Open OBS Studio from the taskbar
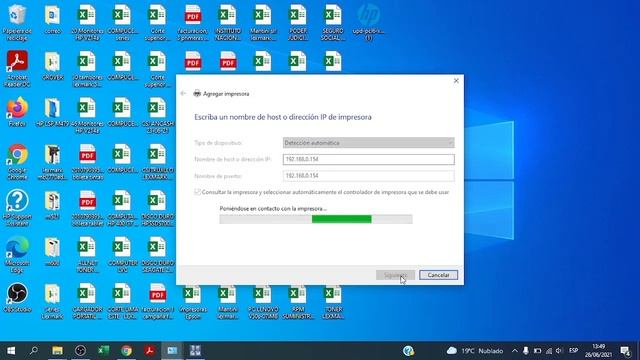Viewport: 640px width, 360px height. click(x=80, y=351)
